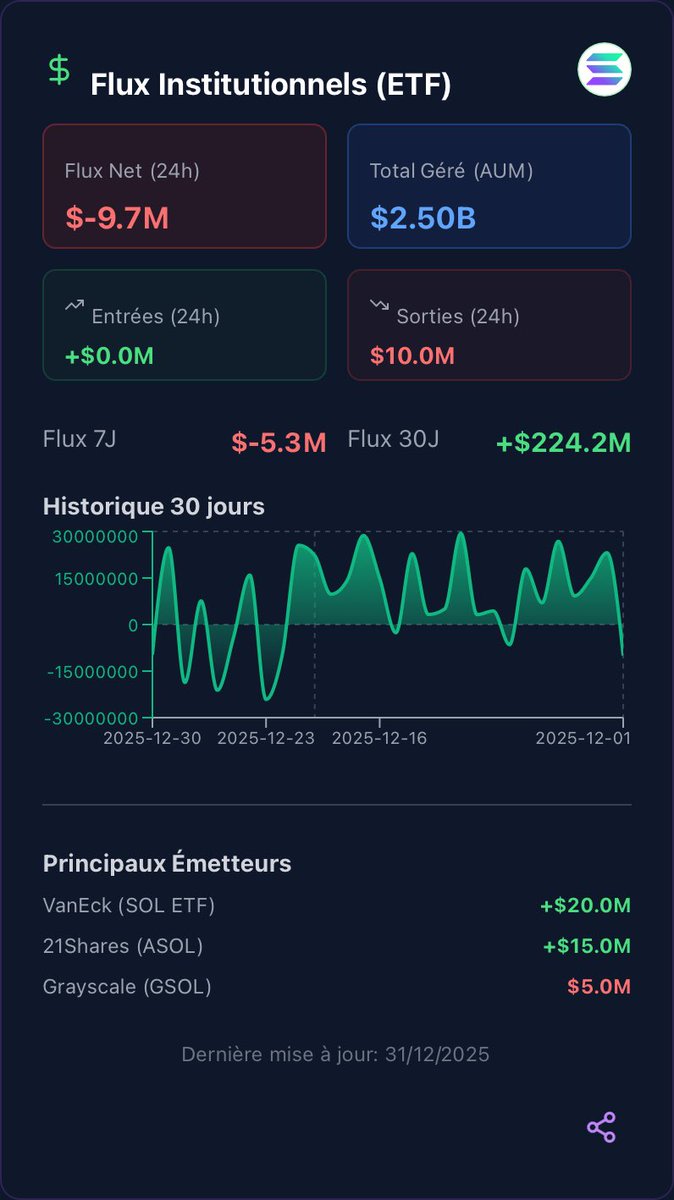This screenshot has width=674, height=1200.
Task: Click the Dernière mise à jour date
Action: pos(336,1054)
